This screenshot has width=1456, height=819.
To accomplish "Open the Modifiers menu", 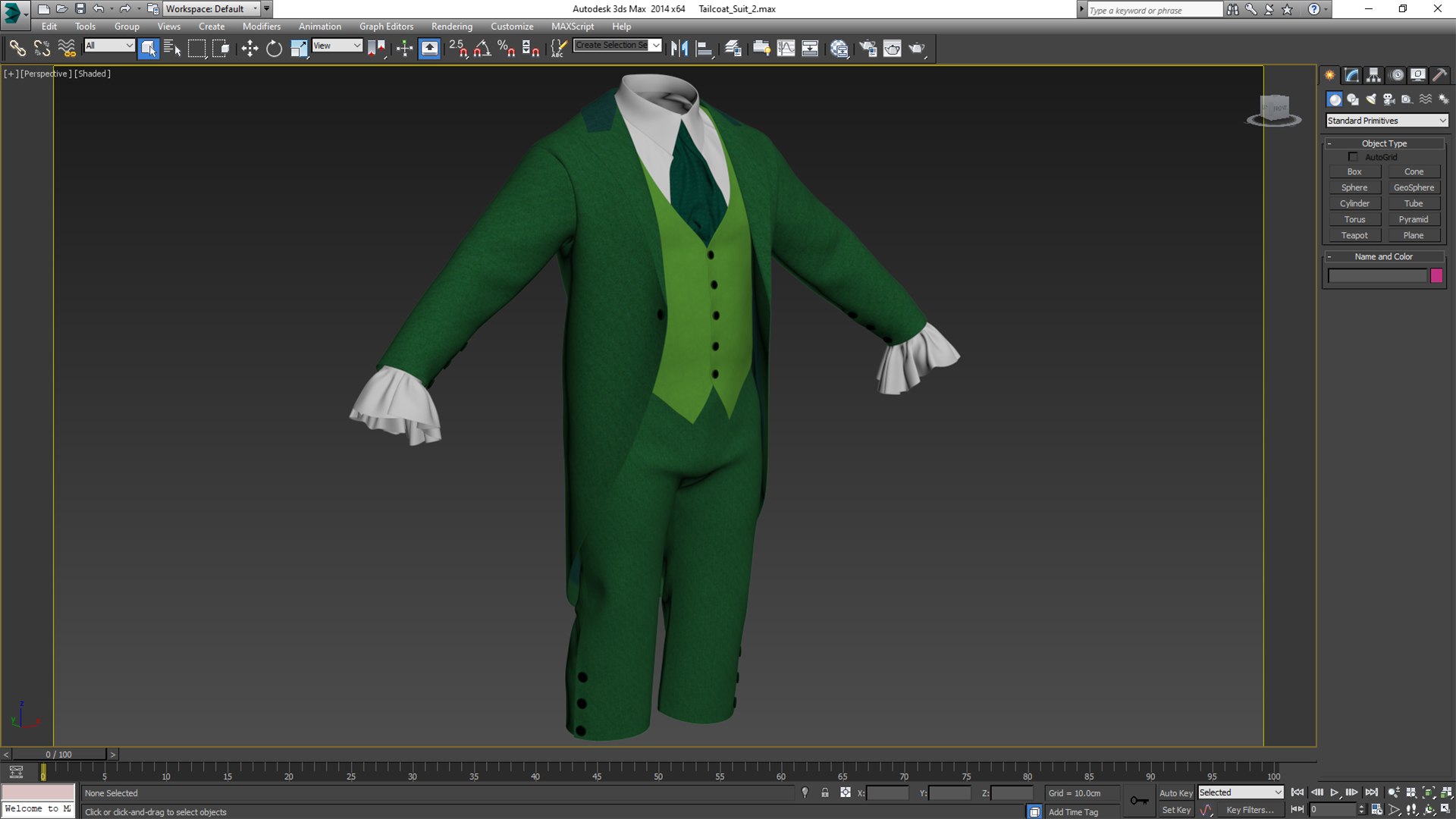I will pos(261,27).
